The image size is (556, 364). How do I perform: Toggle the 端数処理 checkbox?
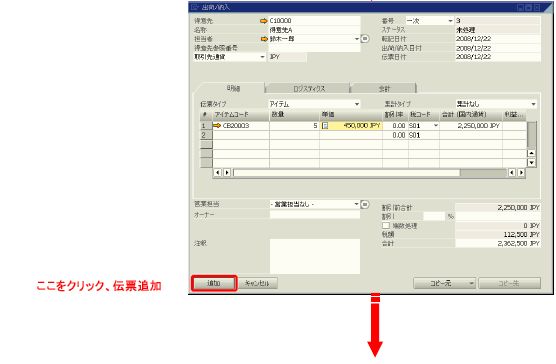pos(386,225)
